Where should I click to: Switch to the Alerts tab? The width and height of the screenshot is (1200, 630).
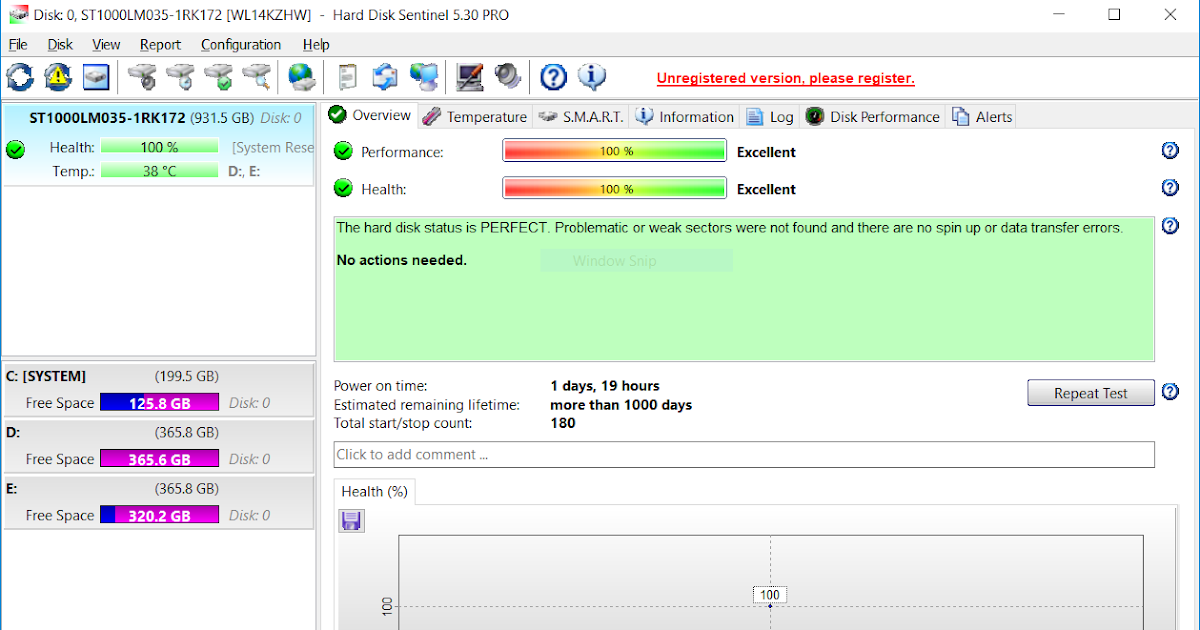click(982, 116)
